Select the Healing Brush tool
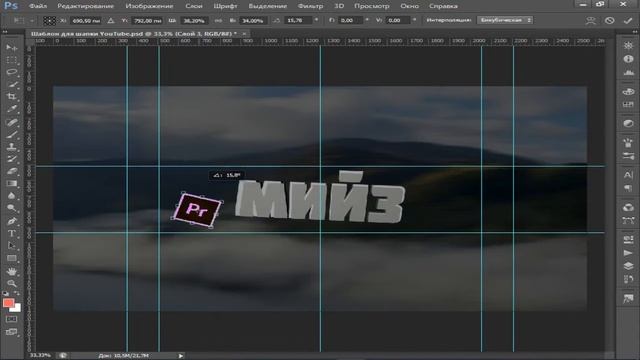This screenshot has width=640, height=360. (11, 122)
